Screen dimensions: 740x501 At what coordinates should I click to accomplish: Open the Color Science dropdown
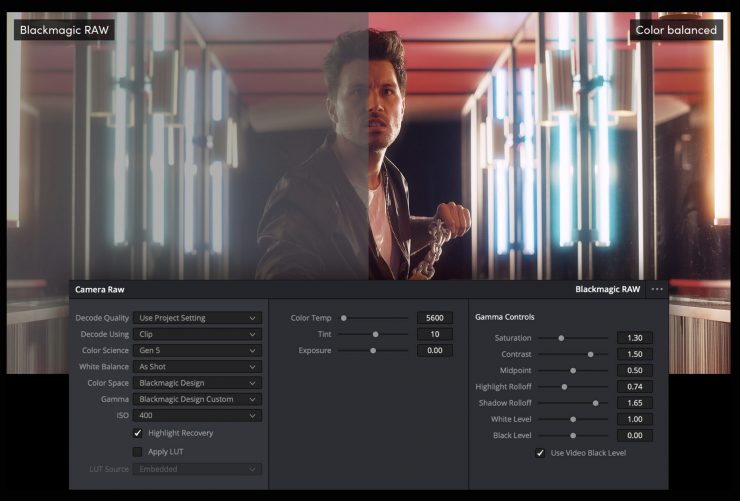coord(198,350)
